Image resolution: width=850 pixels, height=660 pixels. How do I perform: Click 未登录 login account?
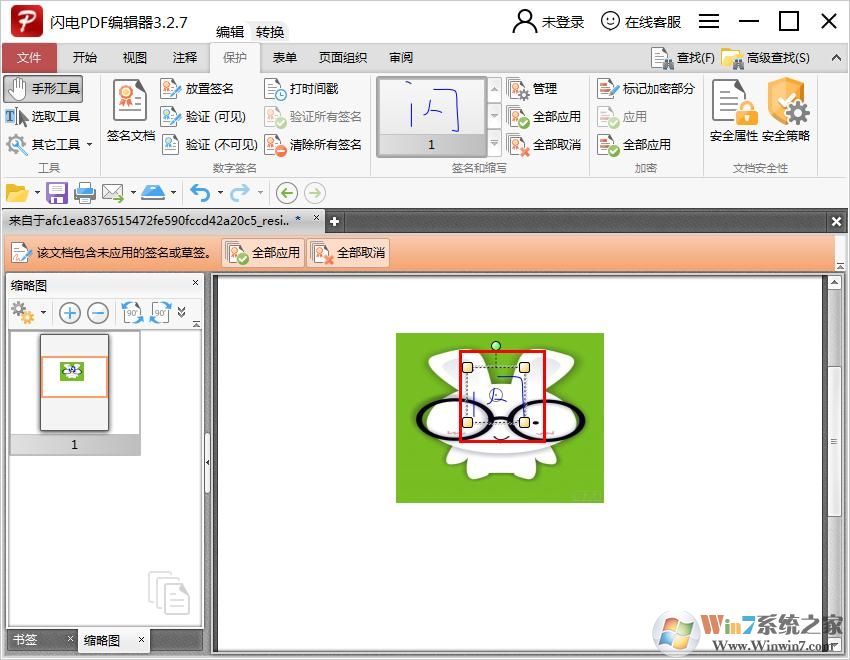pyautogui.click(x=548, y=22)
